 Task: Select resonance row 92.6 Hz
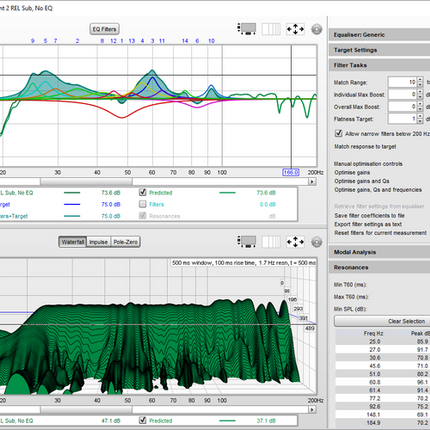382,407
